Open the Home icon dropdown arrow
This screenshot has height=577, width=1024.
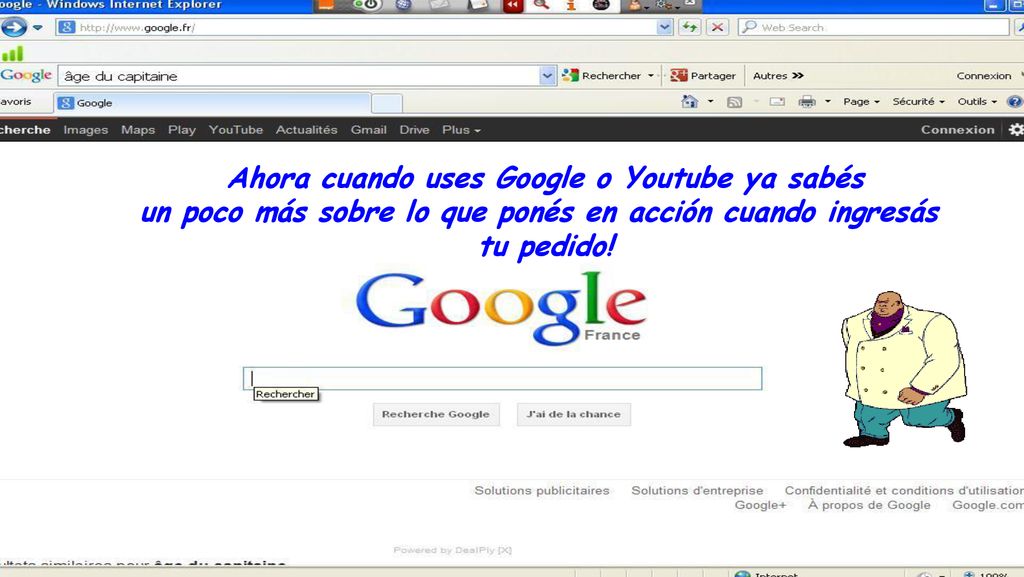pos(711,102)
